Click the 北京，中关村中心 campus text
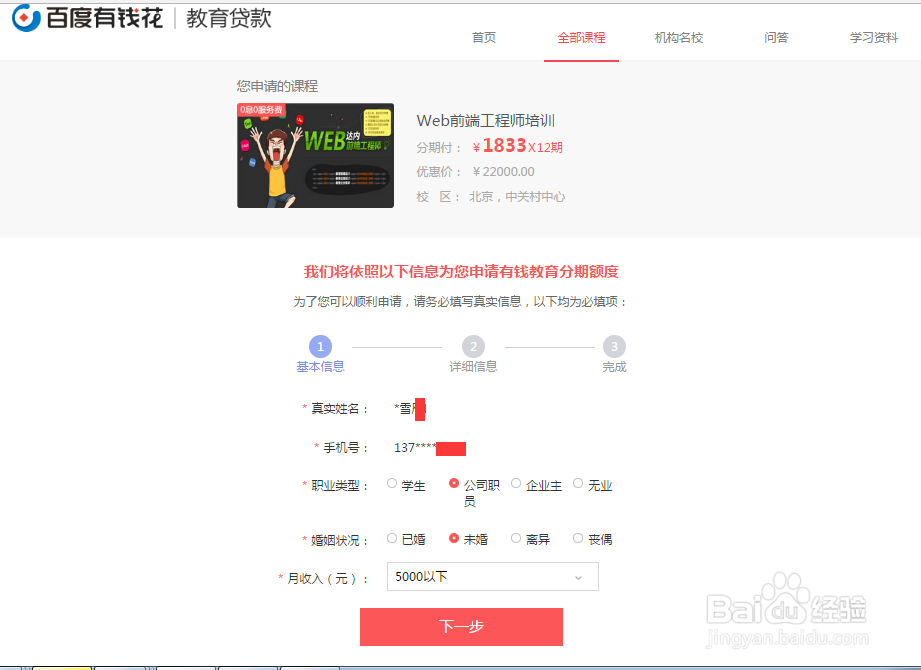 (x=517, y=197)
